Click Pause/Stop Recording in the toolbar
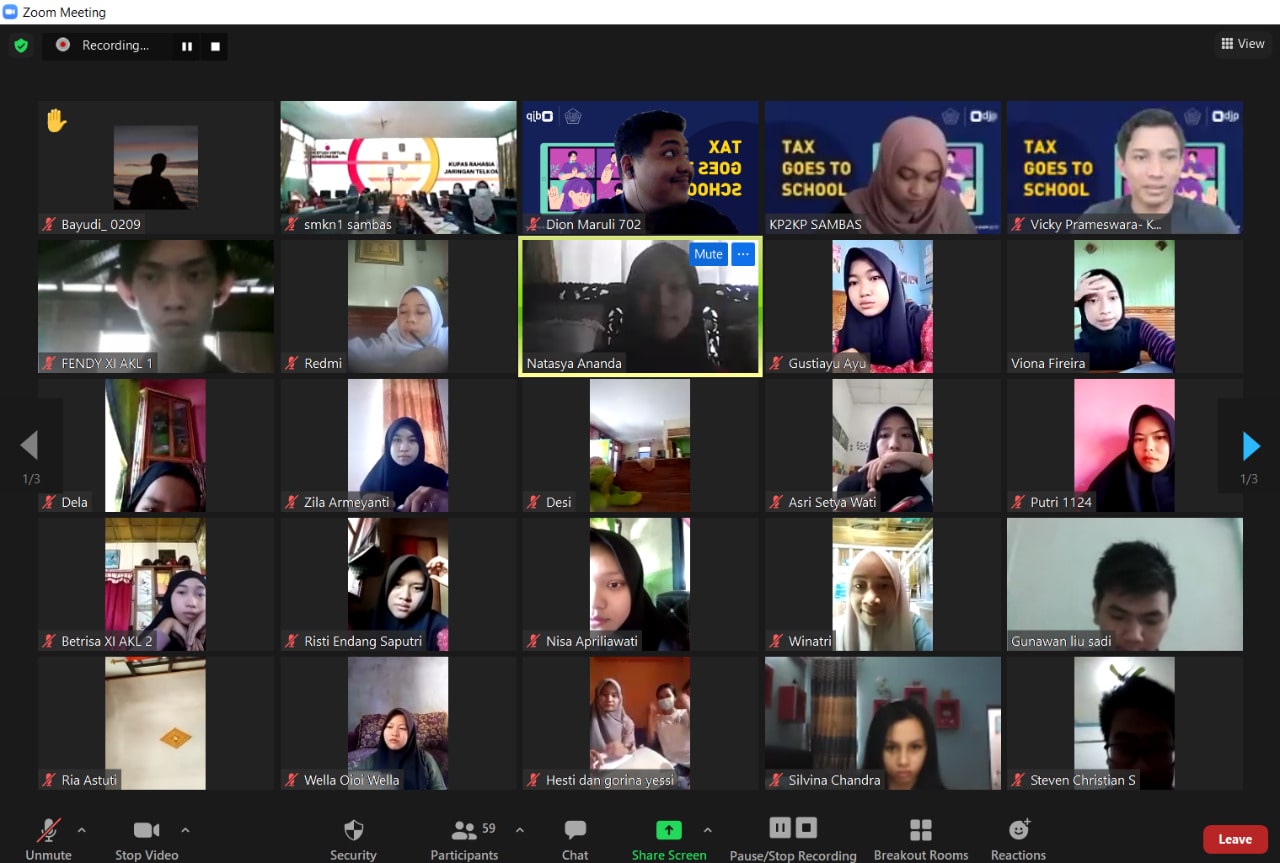The height and width of the screenshot is (863, 1280). click(x=792, y=839)
